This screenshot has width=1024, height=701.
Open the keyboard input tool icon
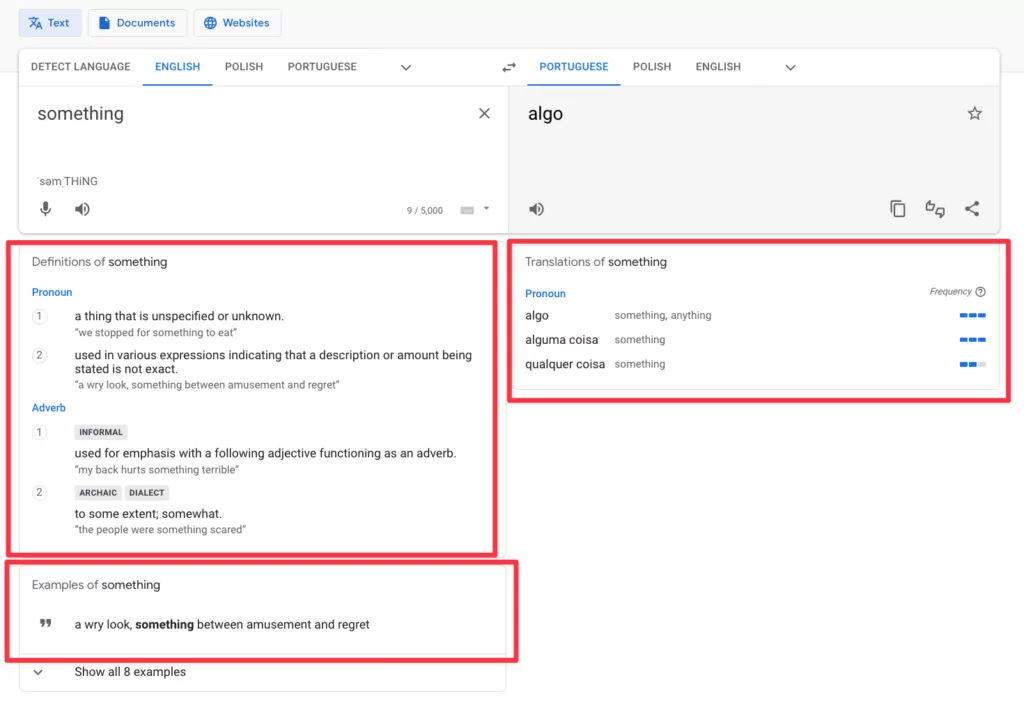pyautogui.click(x=467, y=210)
